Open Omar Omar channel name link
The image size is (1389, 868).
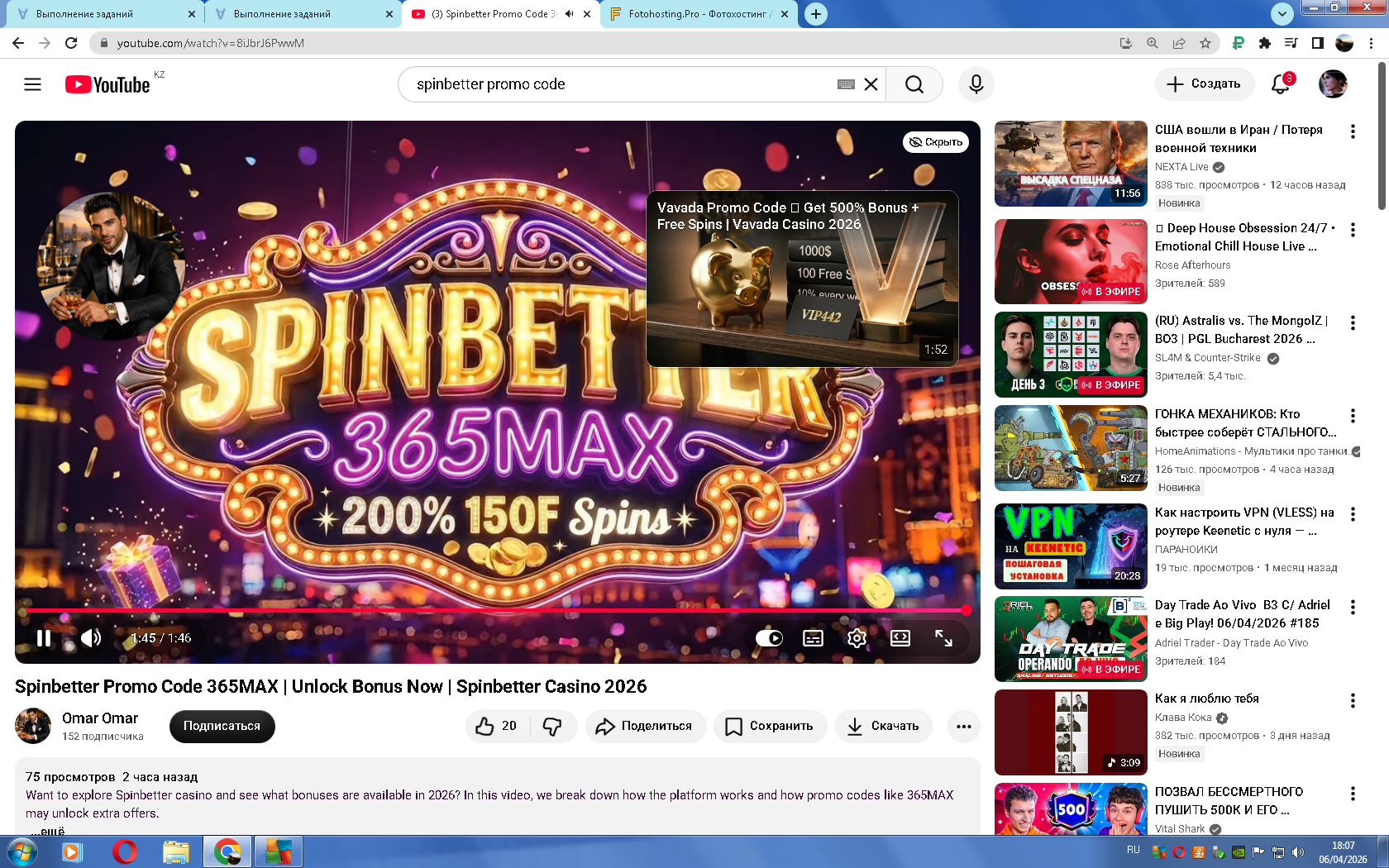tap(100, 718)
